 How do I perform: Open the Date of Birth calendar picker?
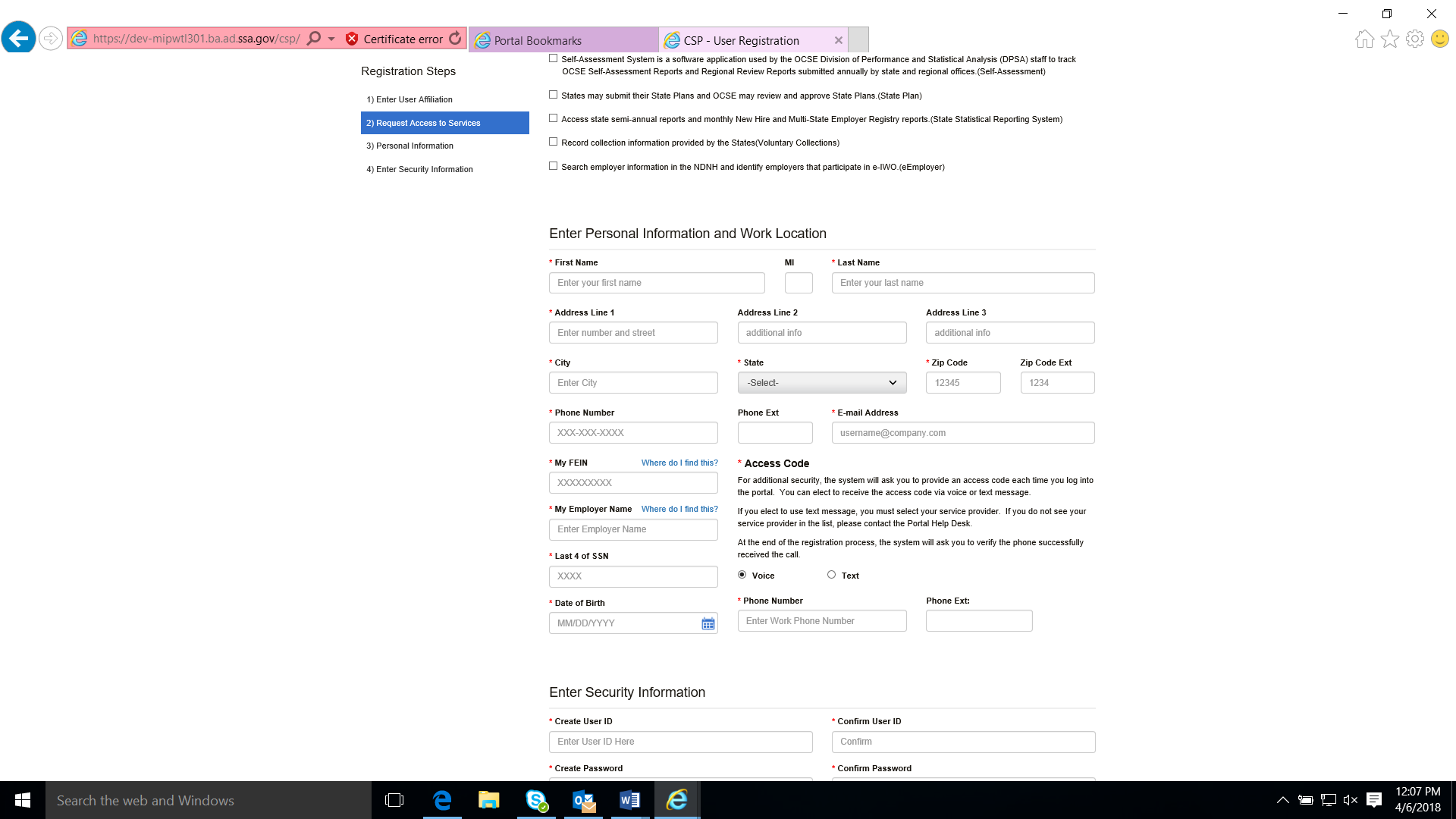[x=708, y=623]
